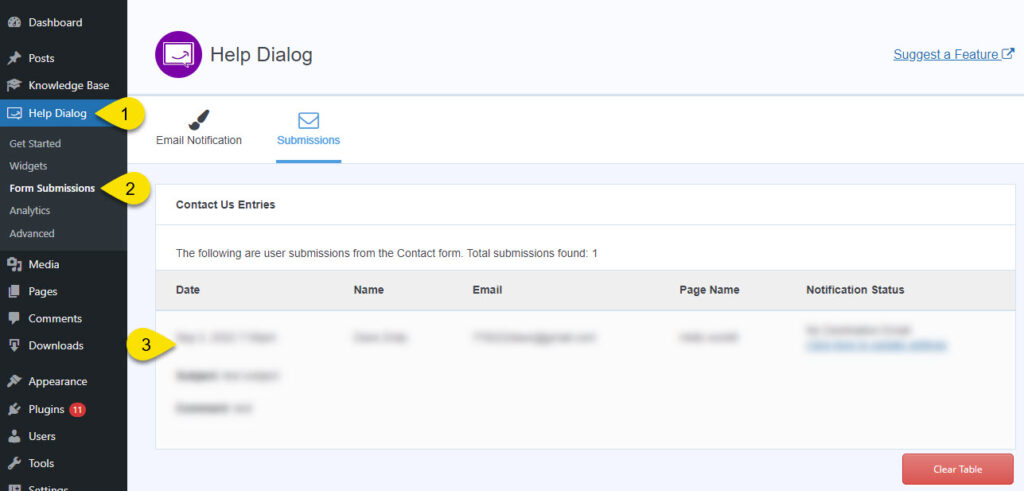Click the Media icon in the sidebar

14,264
